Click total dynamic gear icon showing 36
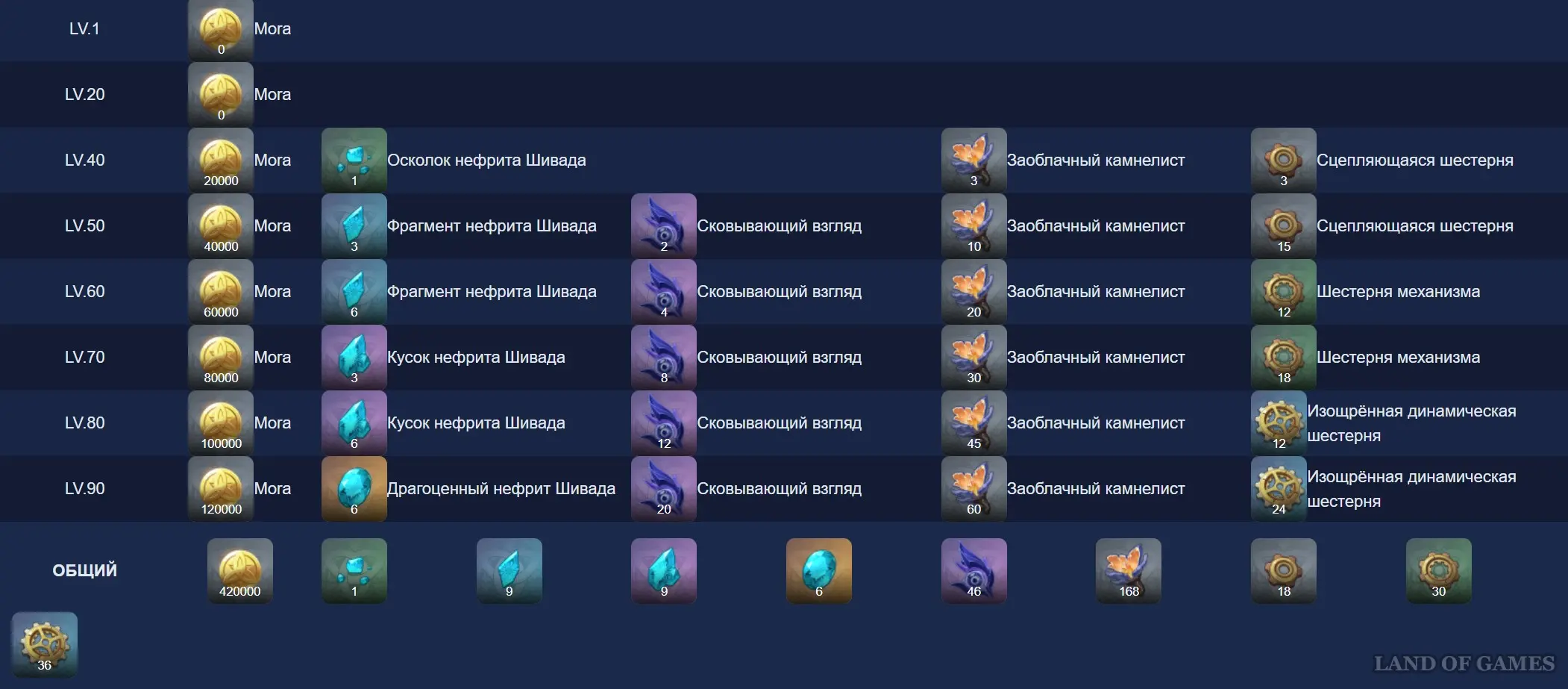 [x=45, y=645]
